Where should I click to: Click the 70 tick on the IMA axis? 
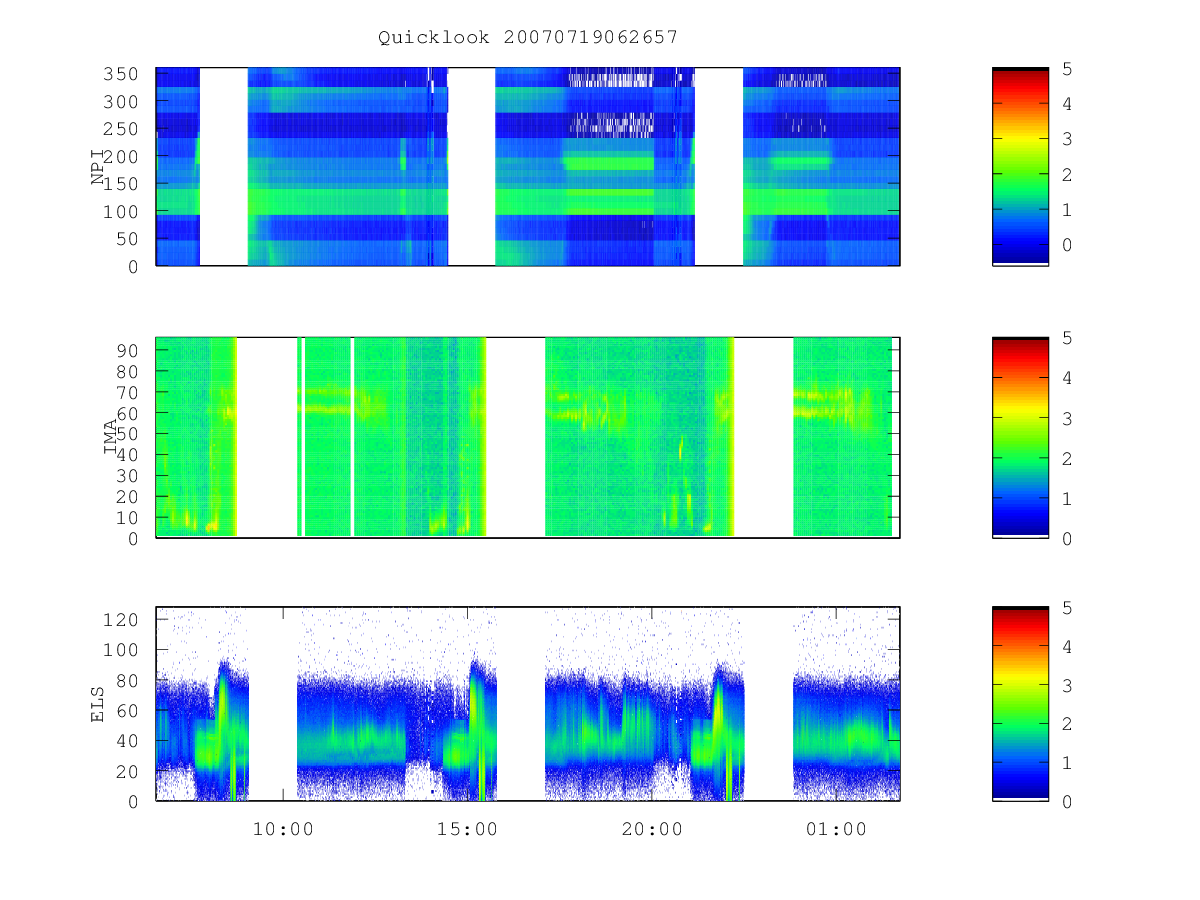pos(128,392)
